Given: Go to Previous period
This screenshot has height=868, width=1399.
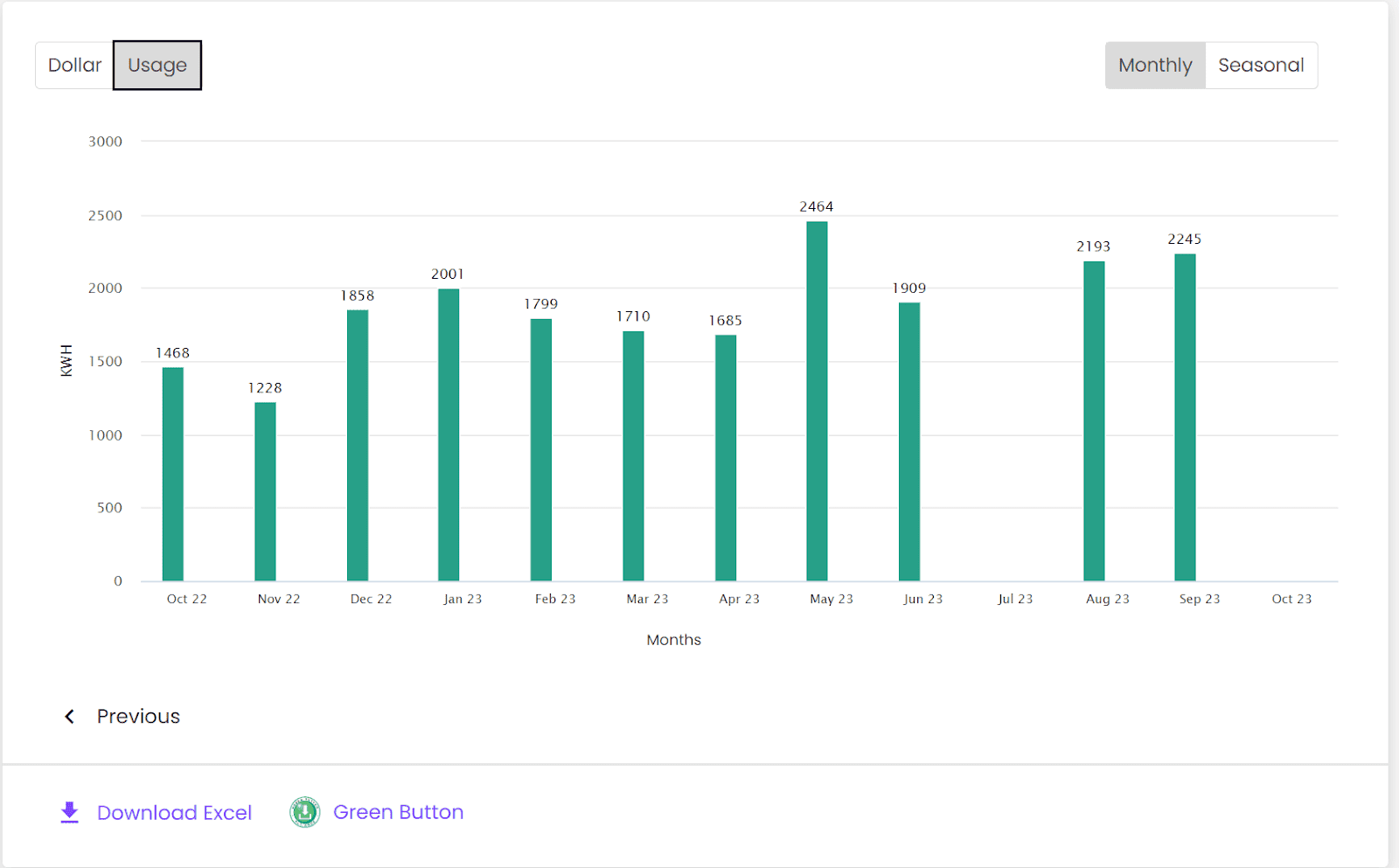Looking at the screenshot, I should (x=138, y=717).
